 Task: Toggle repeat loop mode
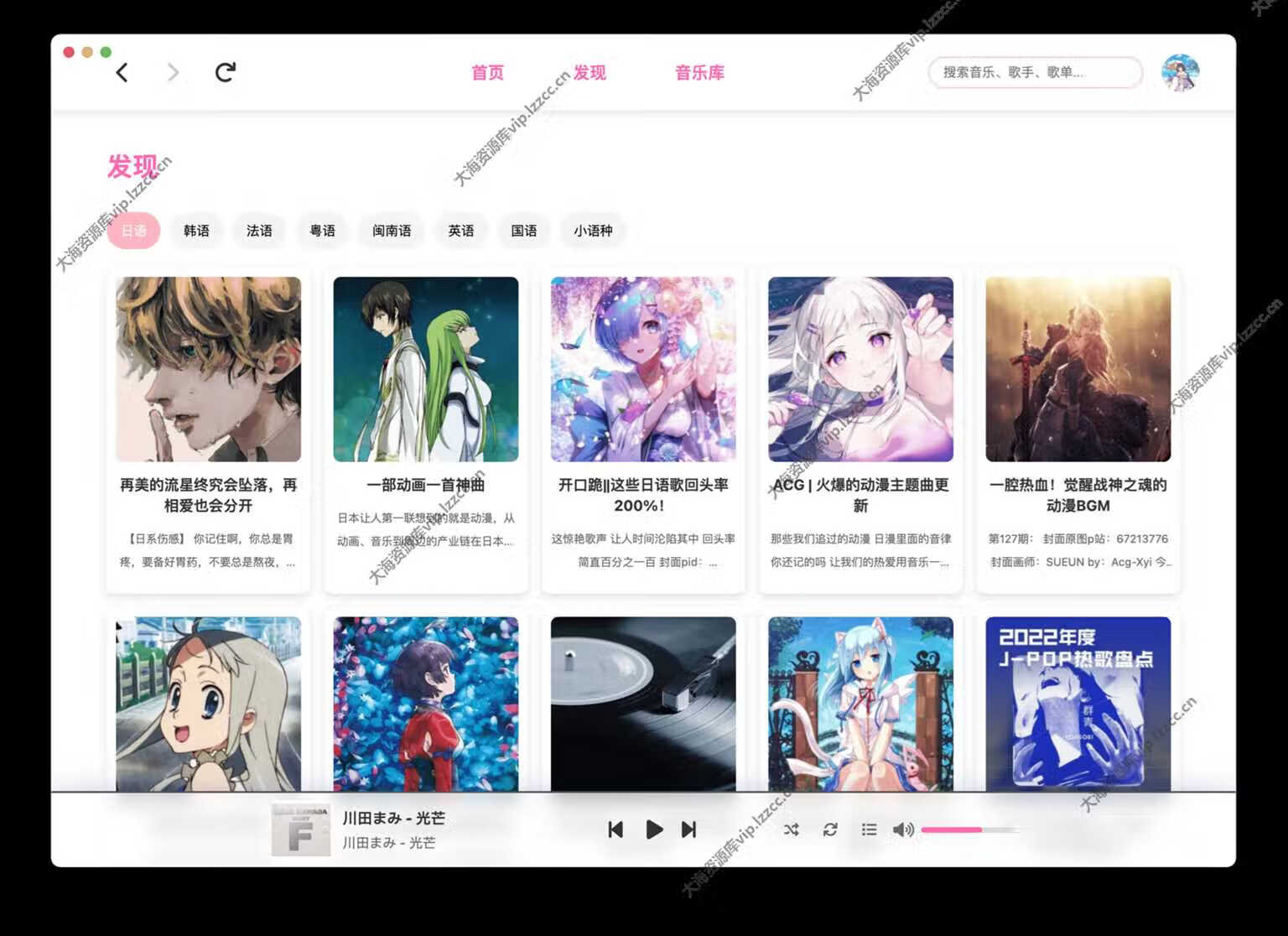[830, 829]
